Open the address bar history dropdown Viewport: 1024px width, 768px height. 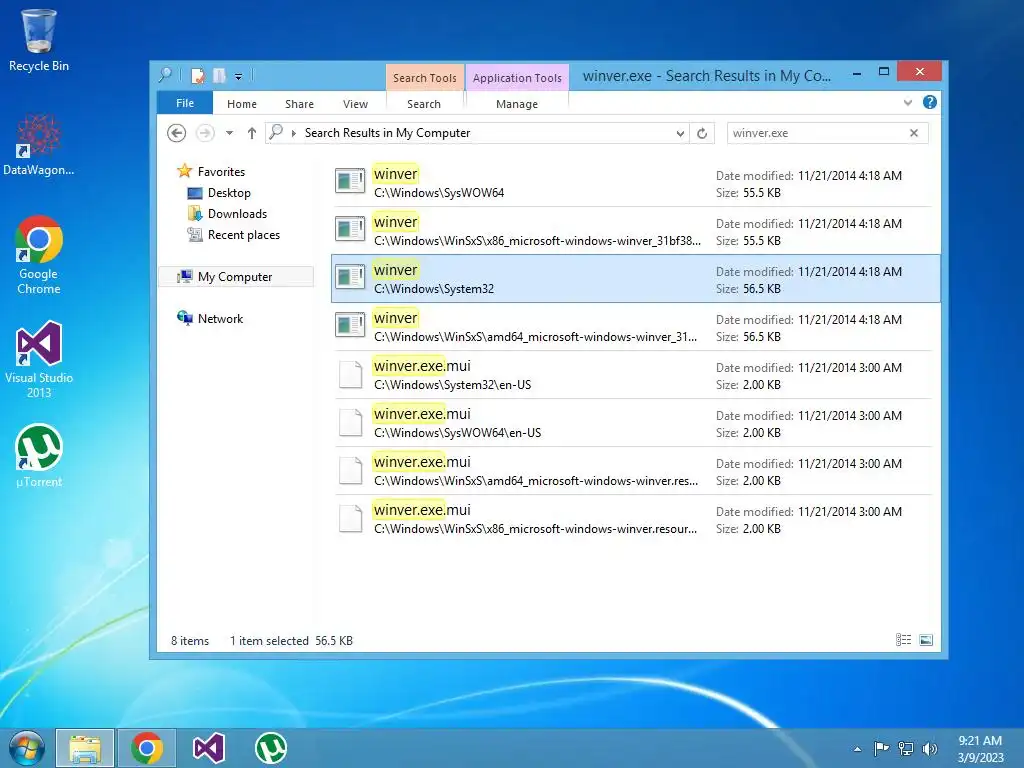point(680,133)
